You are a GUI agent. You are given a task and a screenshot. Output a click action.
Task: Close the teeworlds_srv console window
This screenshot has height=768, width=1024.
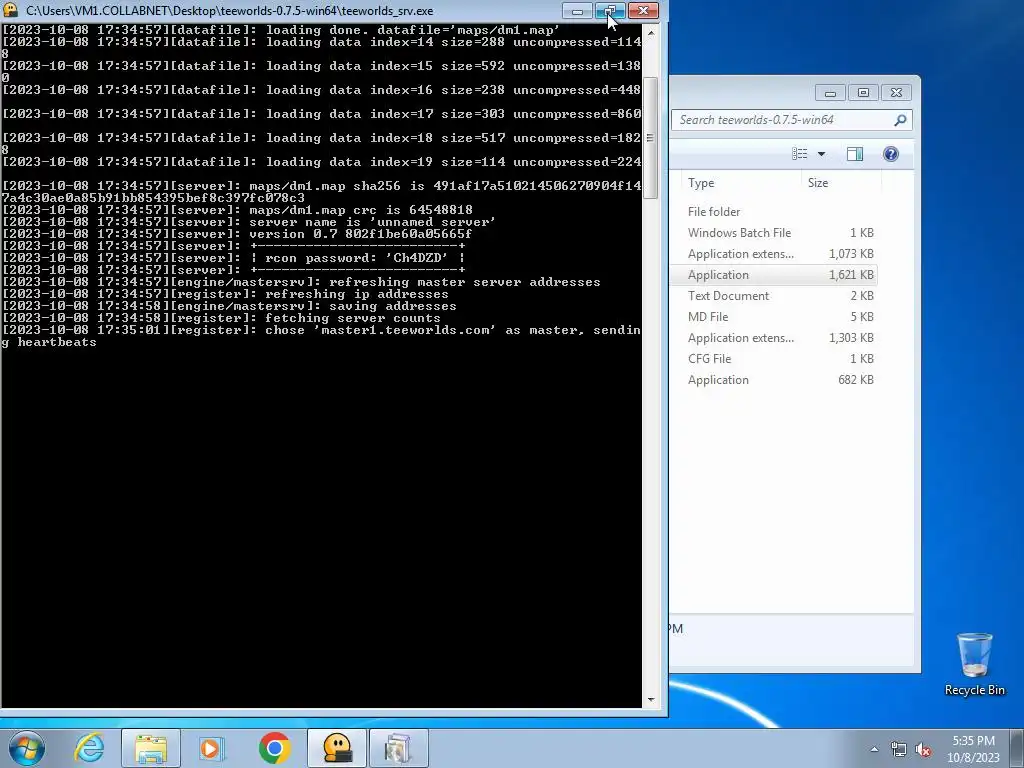point(643,10)
